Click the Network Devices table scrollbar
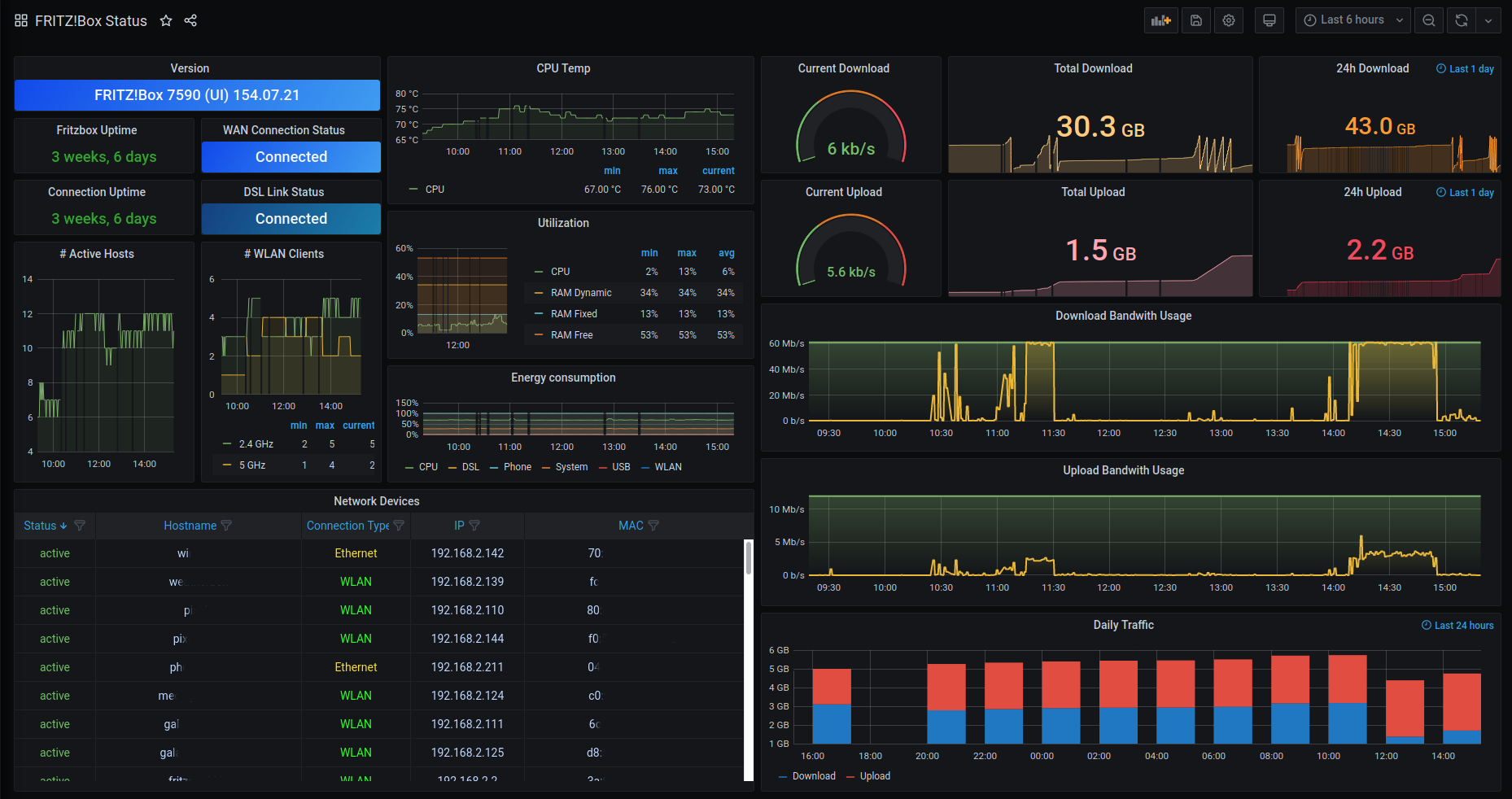This screenshot has width=1512, height=799. (749, 558)
